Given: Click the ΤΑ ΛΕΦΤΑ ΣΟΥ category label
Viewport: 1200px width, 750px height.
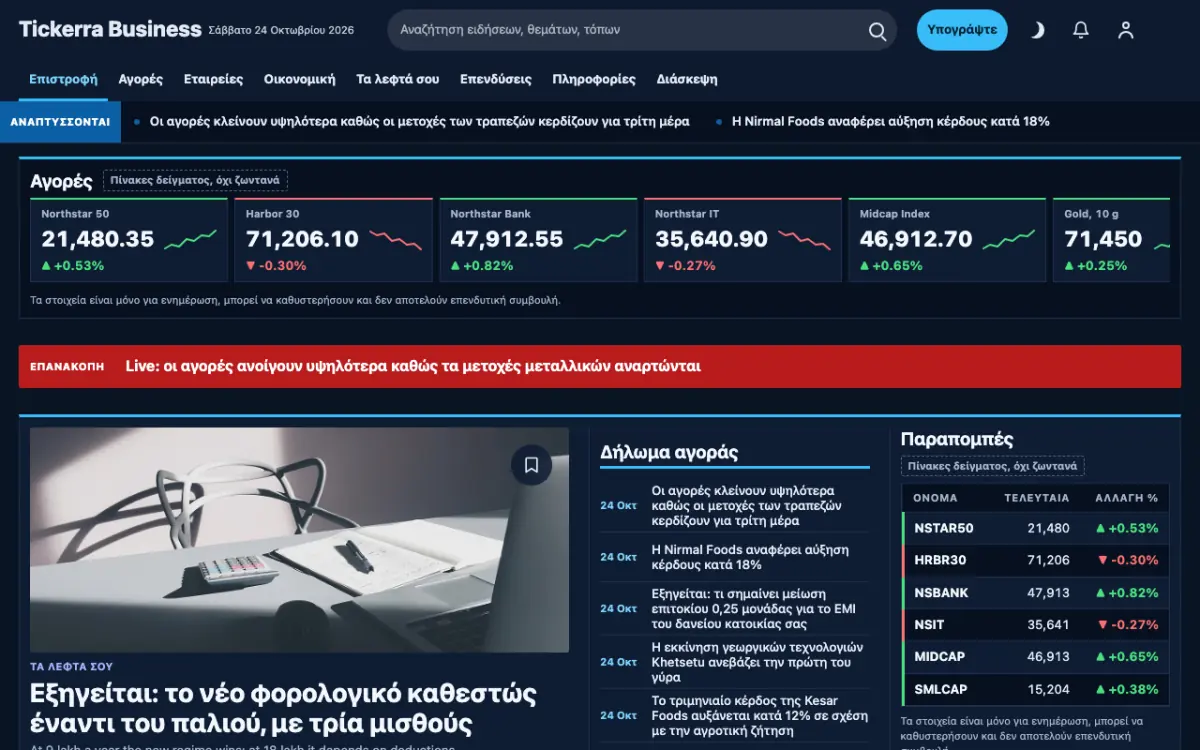Looking at the screenshot, I should coord(71,666).
